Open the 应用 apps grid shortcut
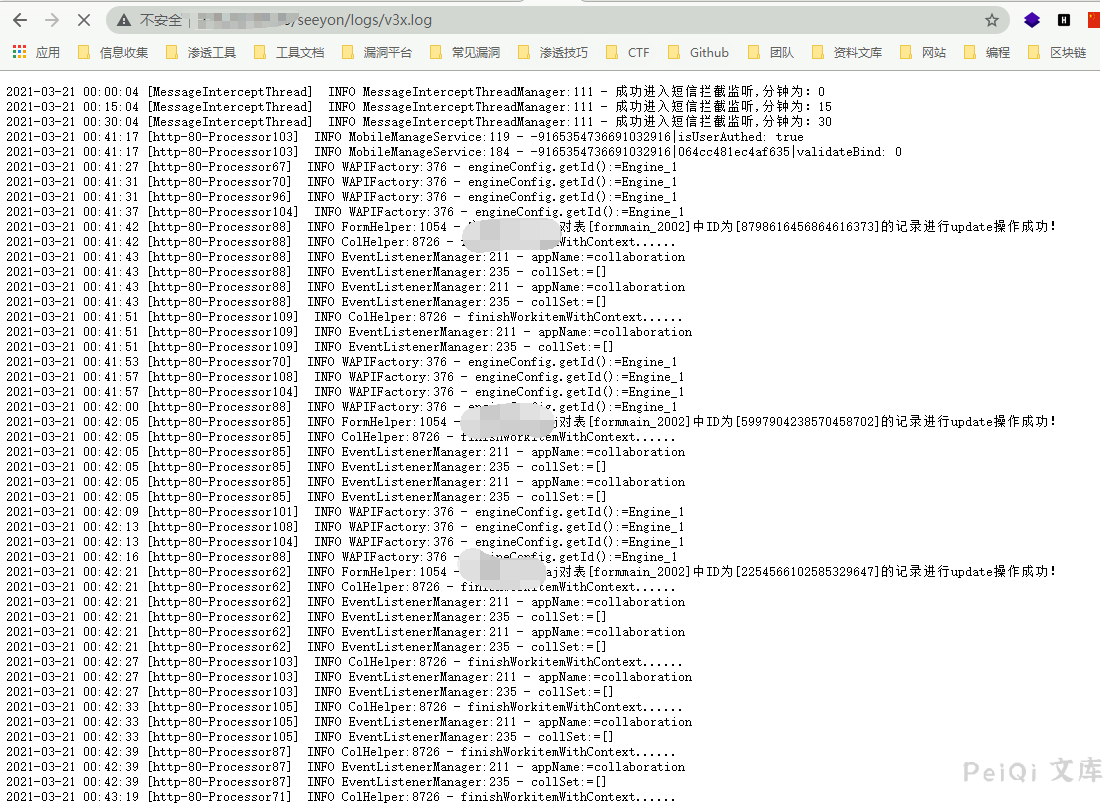1115x808 pixels. click(36, 52)
